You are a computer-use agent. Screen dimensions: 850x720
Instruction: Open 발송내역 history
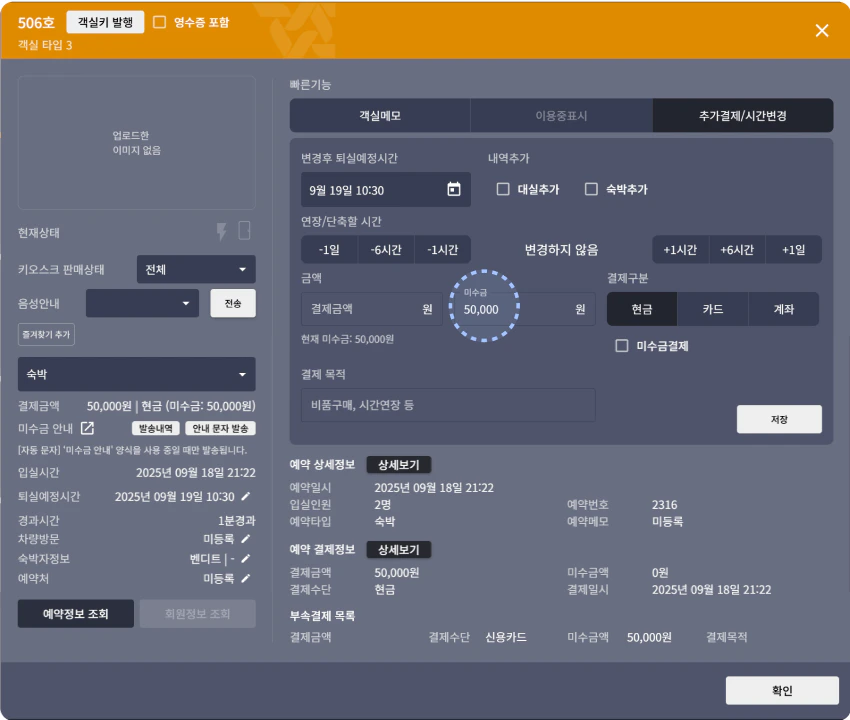156,428
